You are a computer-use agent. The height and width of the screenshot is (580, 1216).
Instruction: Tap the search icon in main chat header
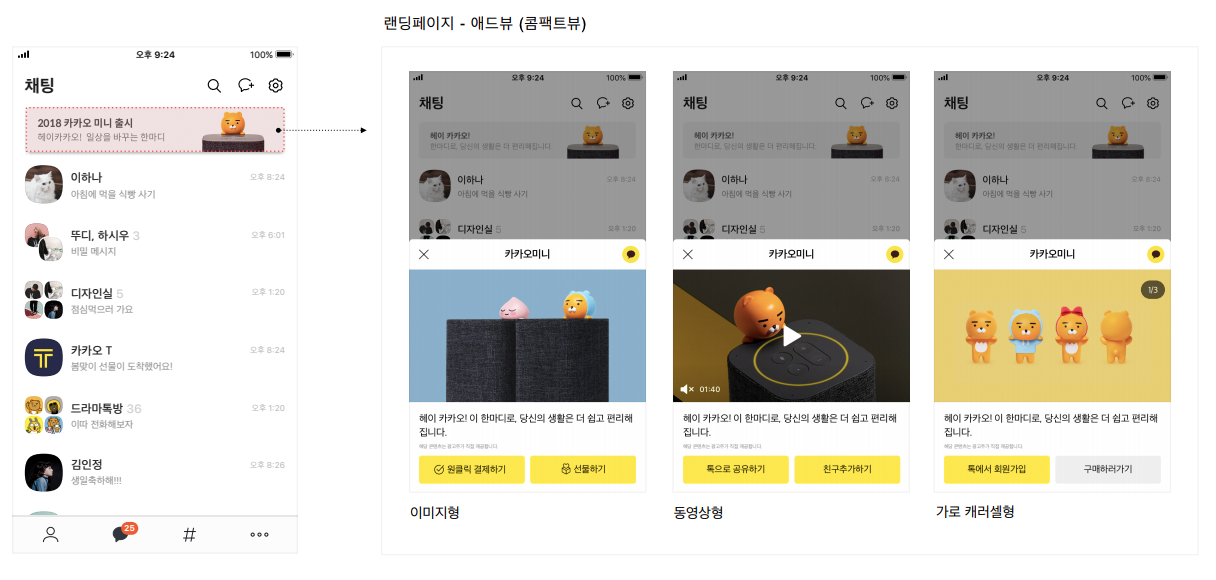point(214,86)
